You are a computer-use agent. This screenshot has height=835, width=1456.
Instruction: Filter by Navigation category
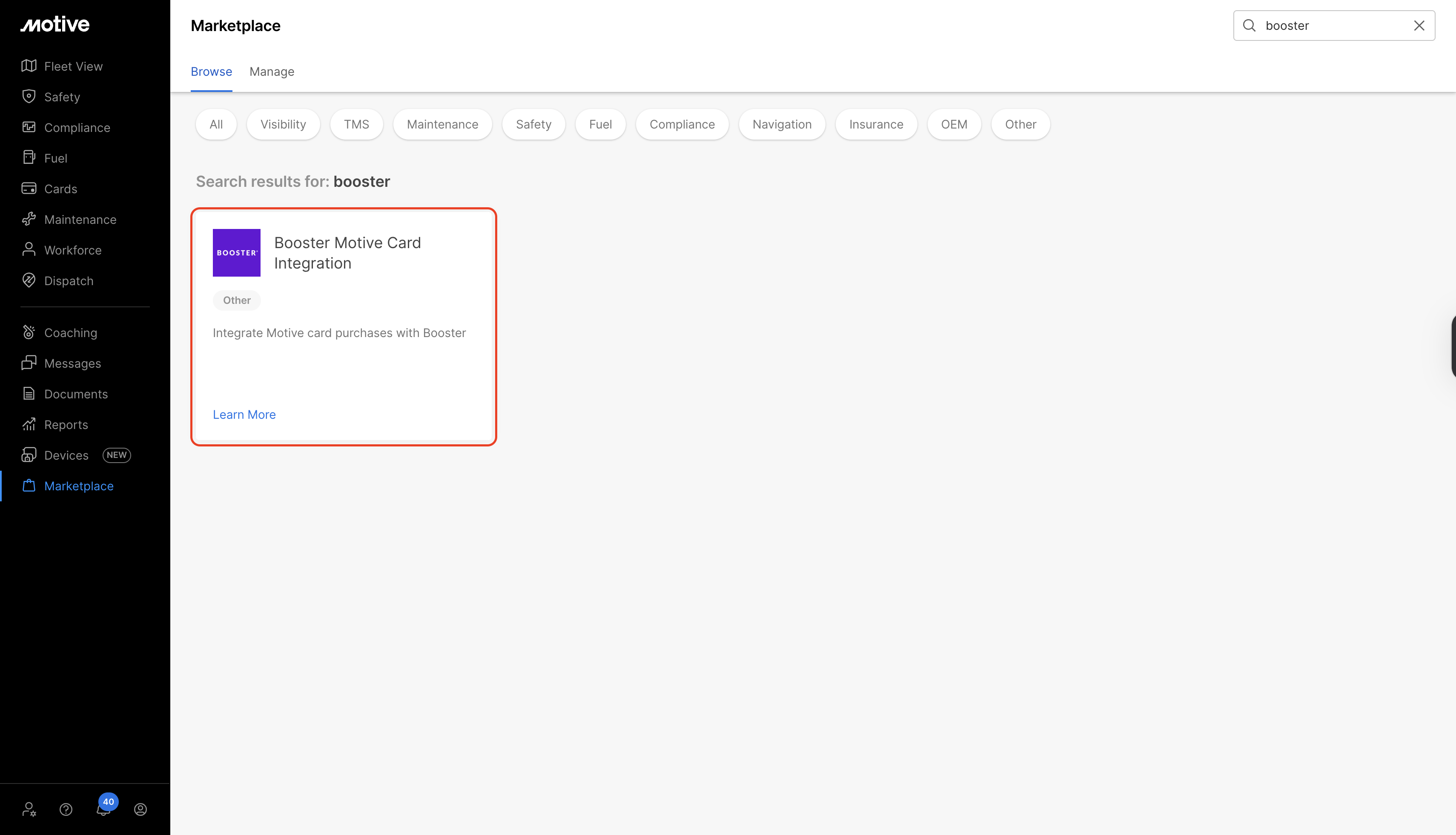pyautogui.click(x=782, y=124)
